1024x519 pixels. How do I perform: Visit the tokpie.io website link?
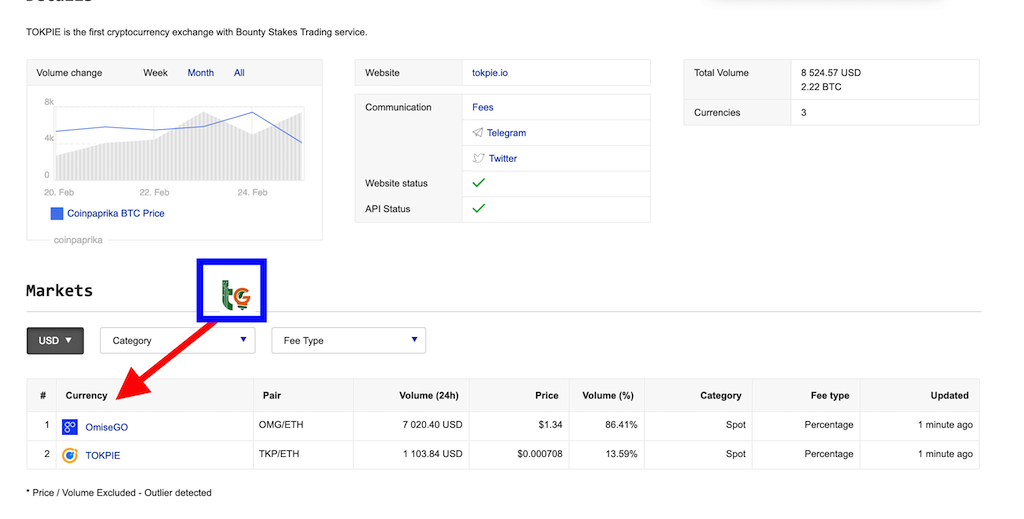click(x=490, y=72)
